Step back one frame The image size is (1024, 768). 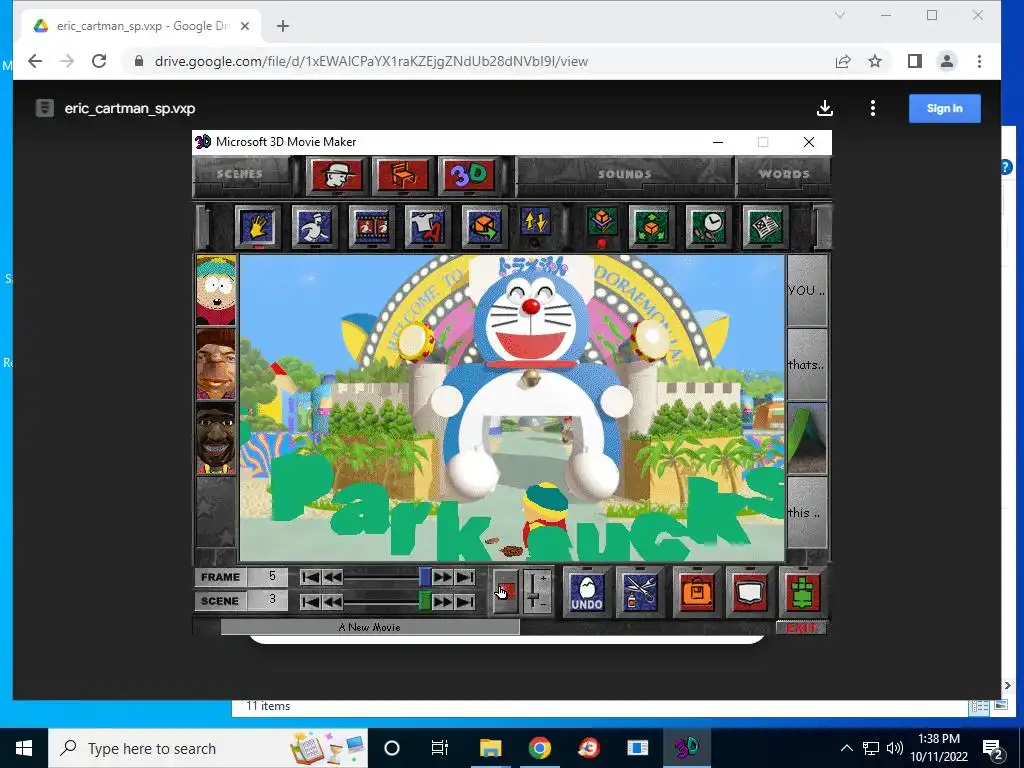(332, 577)
